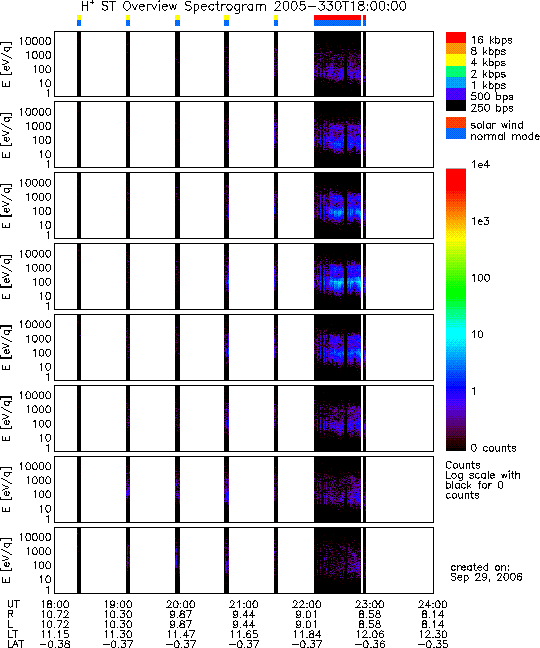Image resolution: width=540 pixels, height=648 pixels.
Task: Click the '23:00' UT axis label
Action: [x=370, y=604]
